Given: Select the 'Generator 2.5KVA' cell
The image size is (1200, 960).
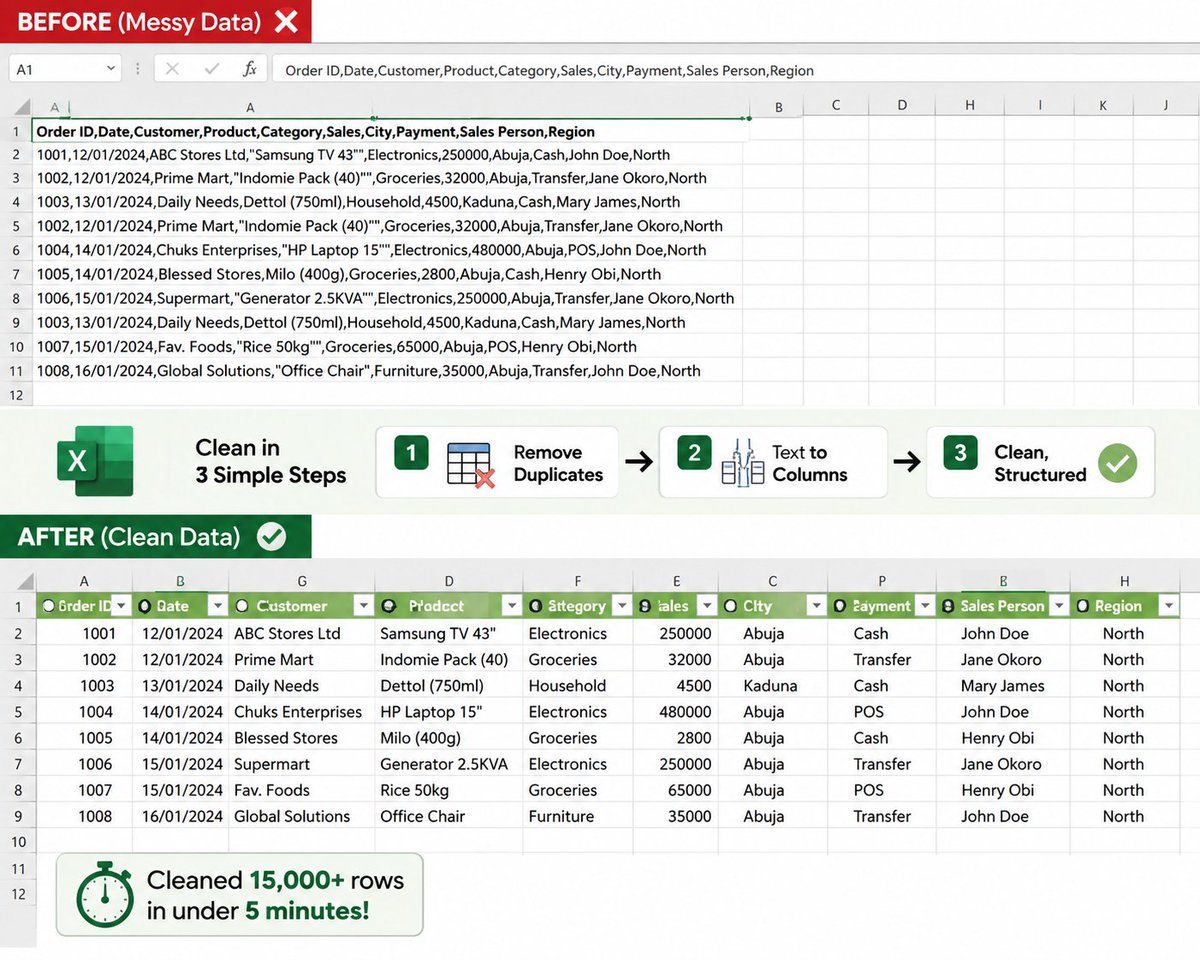Looking at the screenshot, I should pos(449,764).
